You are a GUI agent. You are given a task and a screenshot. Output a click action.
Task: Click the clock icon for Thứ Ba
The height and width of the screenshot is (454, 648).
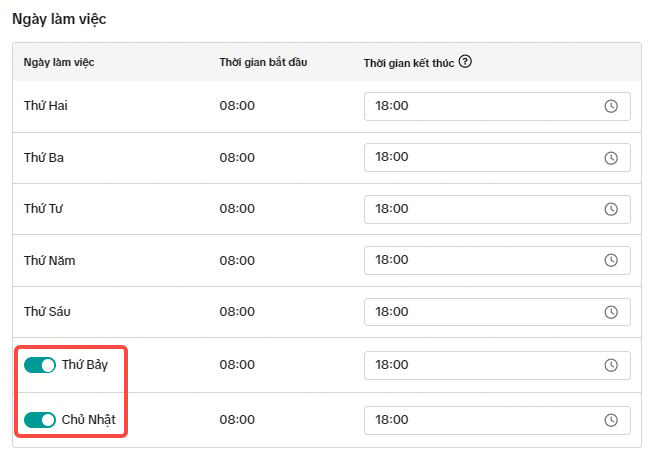[x=611, y=158]
